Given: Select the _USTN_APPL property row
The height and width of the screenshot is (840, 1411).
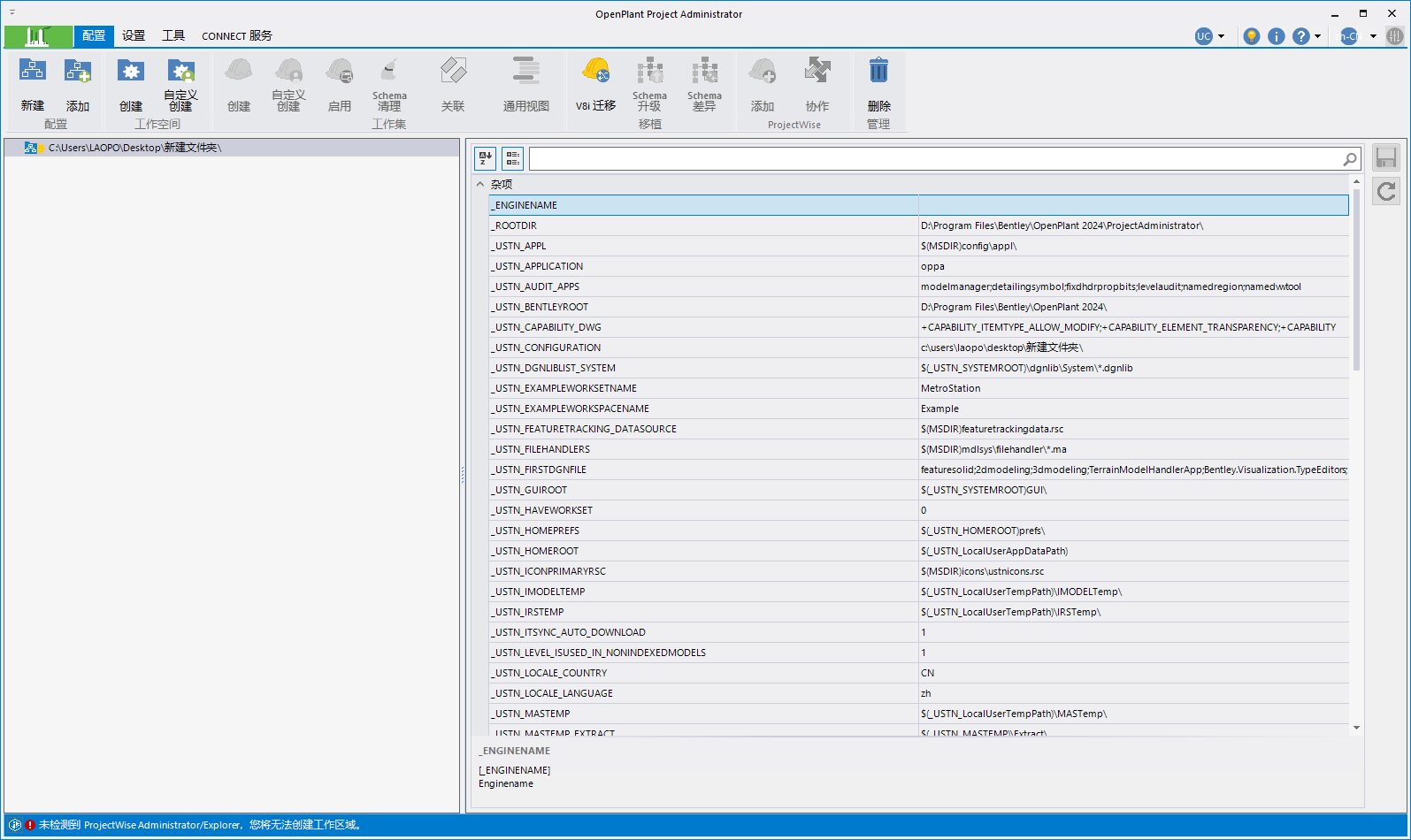Looking at the screenshot, I should pyautogui.click(x=919, y=246).
